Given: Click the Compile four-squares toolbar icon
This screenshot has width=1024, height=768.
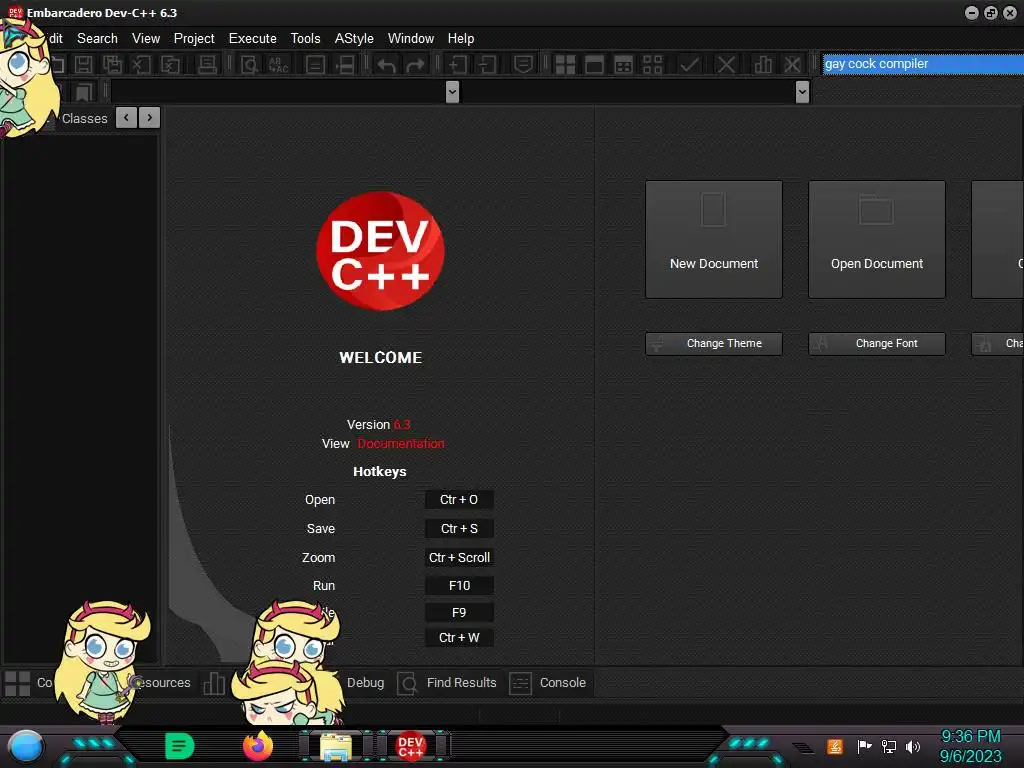Looking at the screenshot, I should (565, 65).
